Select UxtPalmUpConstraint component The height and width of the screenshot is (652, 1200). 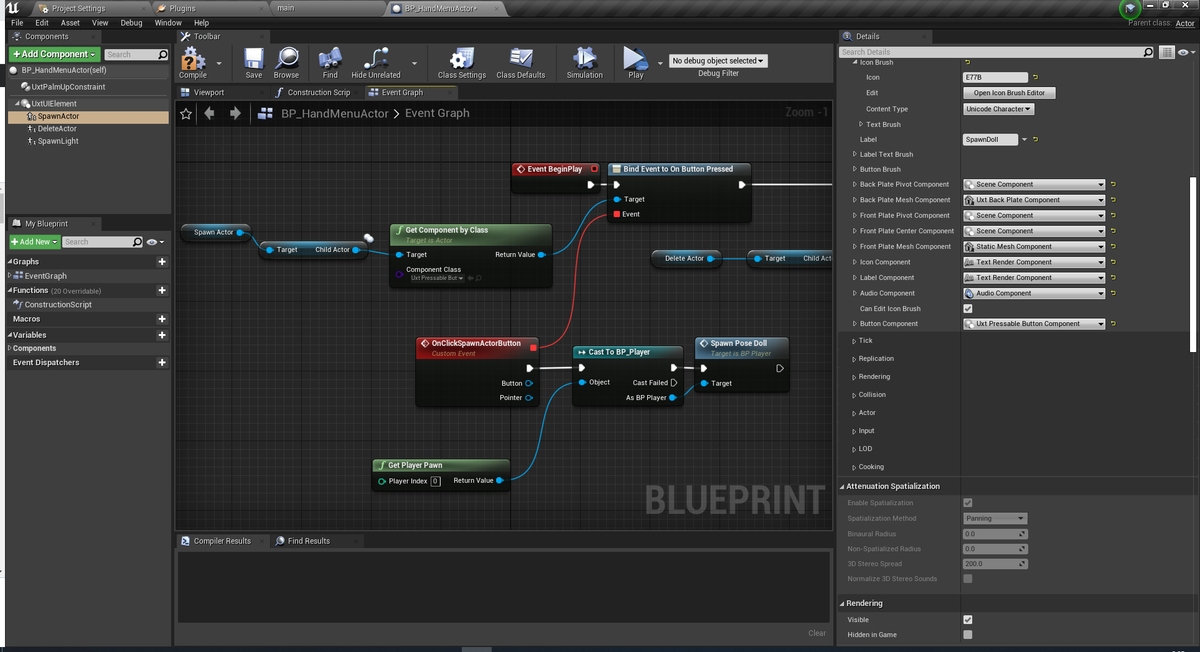coord(67,87)
